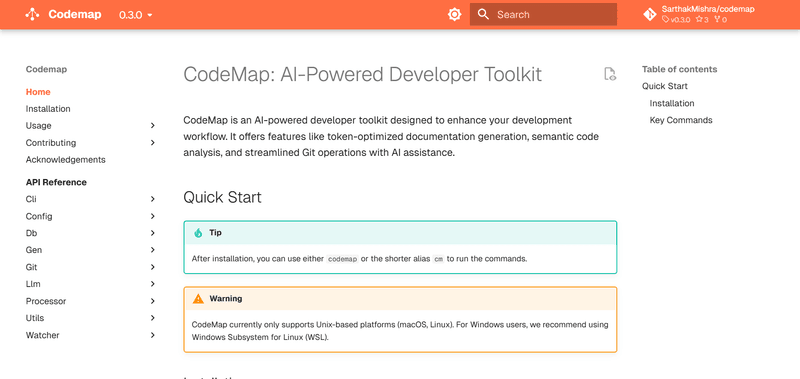Open the 0.3.0 version selector dropdown
Image resolution: width=800 pixels, height=379 pixels.
pyautogui.click(x=136, y=15)
